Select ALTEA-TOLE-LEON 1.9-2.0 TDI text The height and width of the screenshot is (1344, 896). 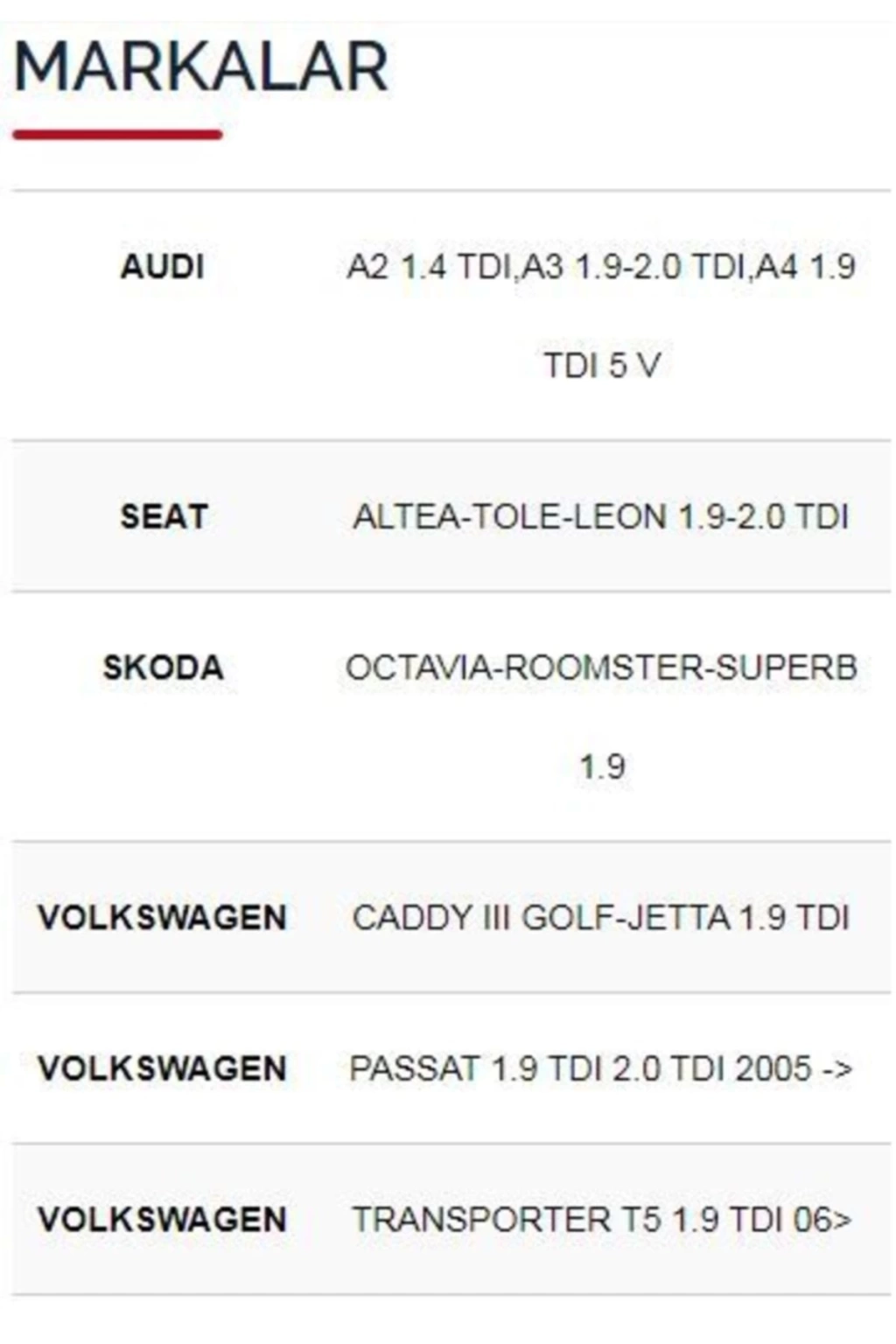tap(601, 516)
